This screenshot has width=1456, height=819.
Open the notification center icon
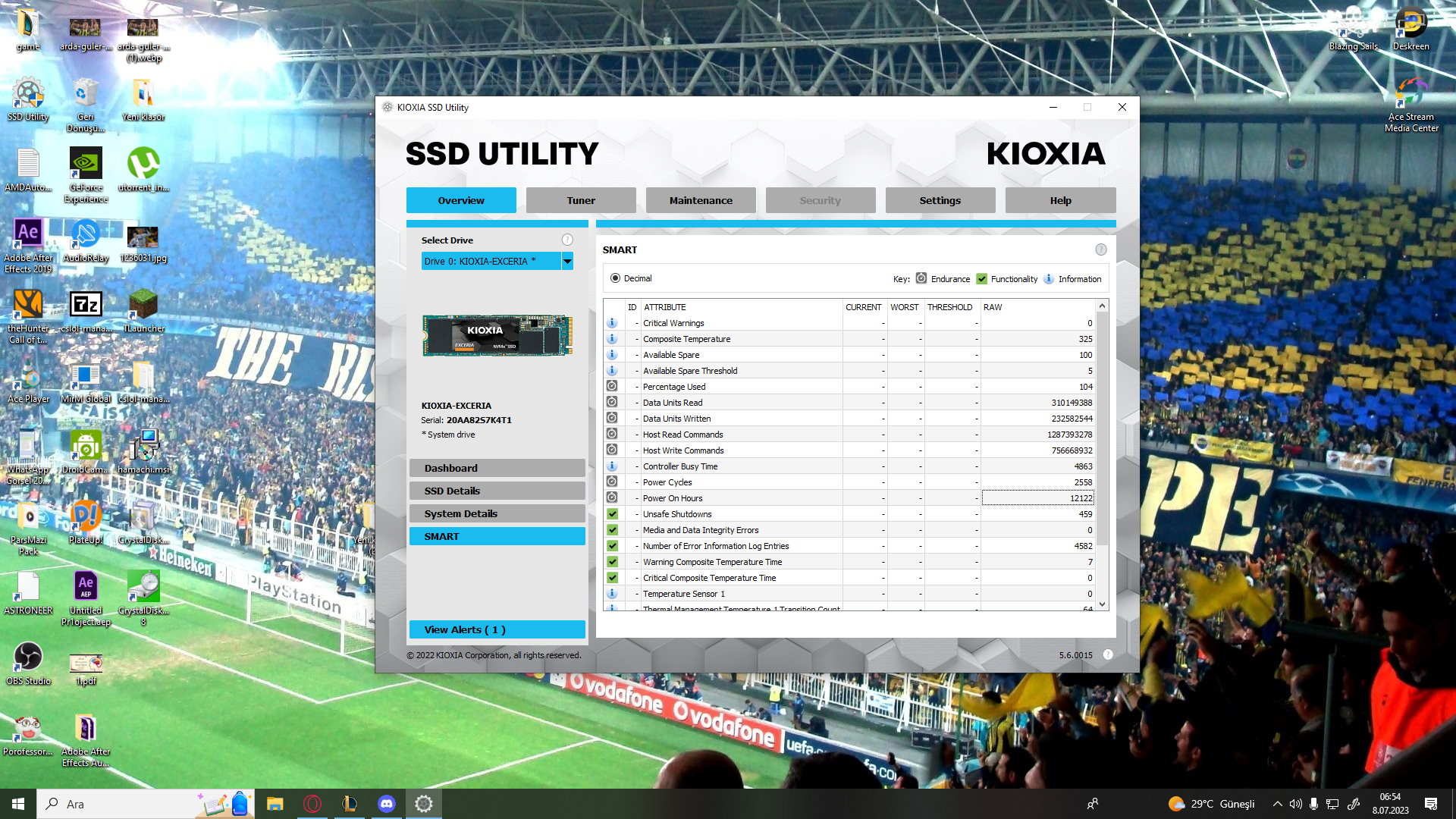(1431, 804)
